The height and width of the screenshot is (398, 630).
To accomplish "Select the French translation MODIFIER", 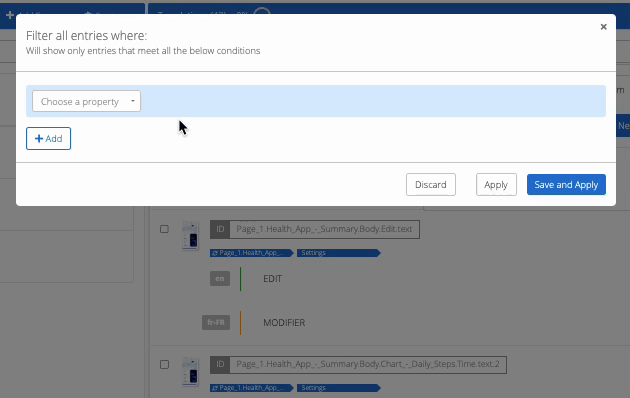I will click(x=284, y=322).
